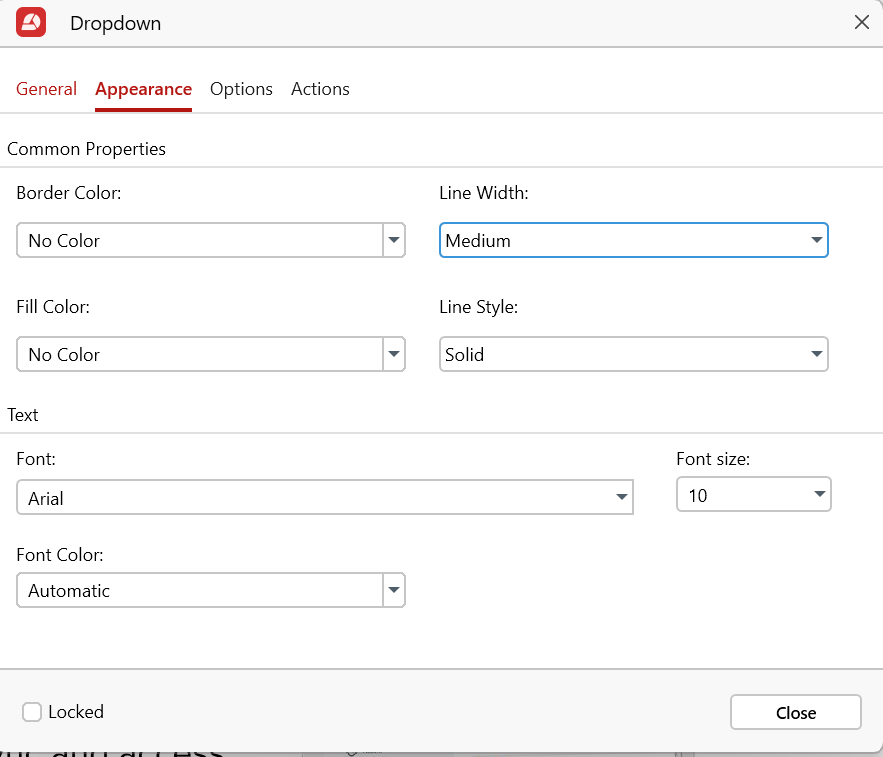Image resolution: width=883 pixels, height=757 pixels.
Task: Click the red PDF app logo icon
Action: [x=31, y=23]
